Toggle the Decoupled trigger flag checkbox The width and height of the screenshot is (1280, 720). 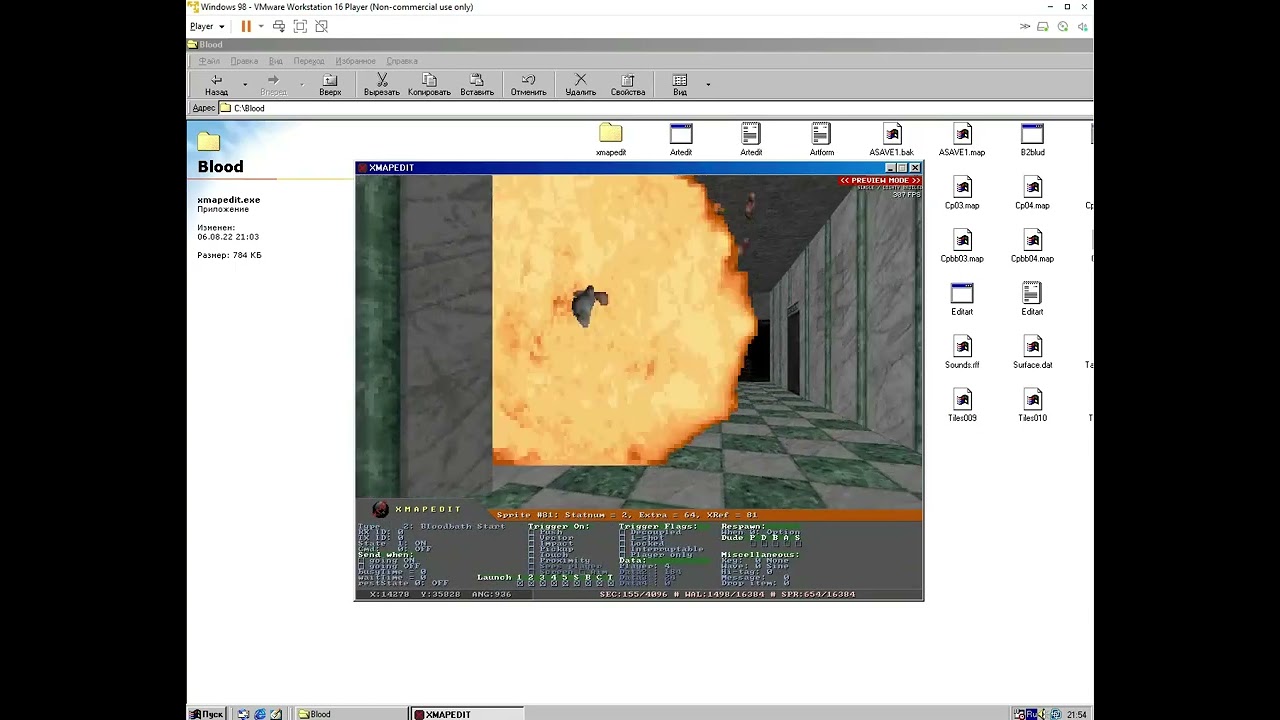point(622,532)
